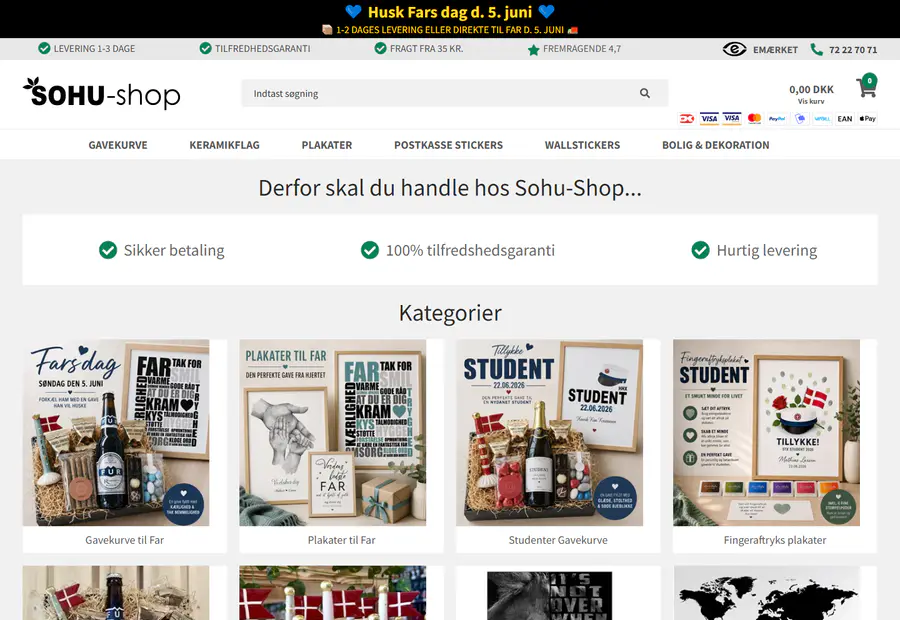Click the Apple Pay payment icon
This screenshot has height=620, width=900.
[x=867, y=119]
